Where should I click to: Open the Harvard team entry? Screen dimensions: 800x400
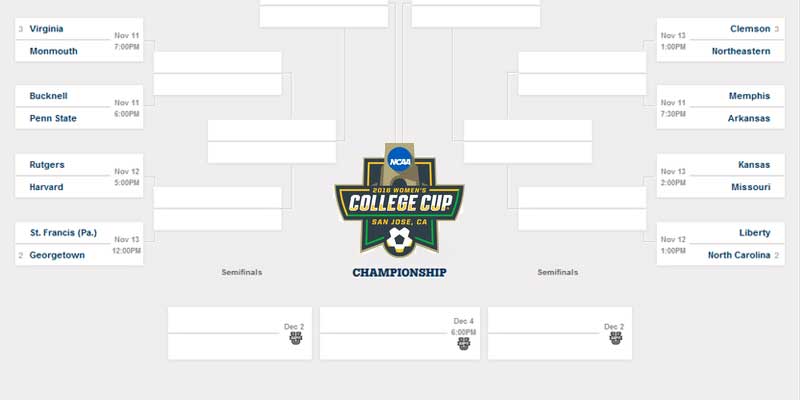[46, 187]
